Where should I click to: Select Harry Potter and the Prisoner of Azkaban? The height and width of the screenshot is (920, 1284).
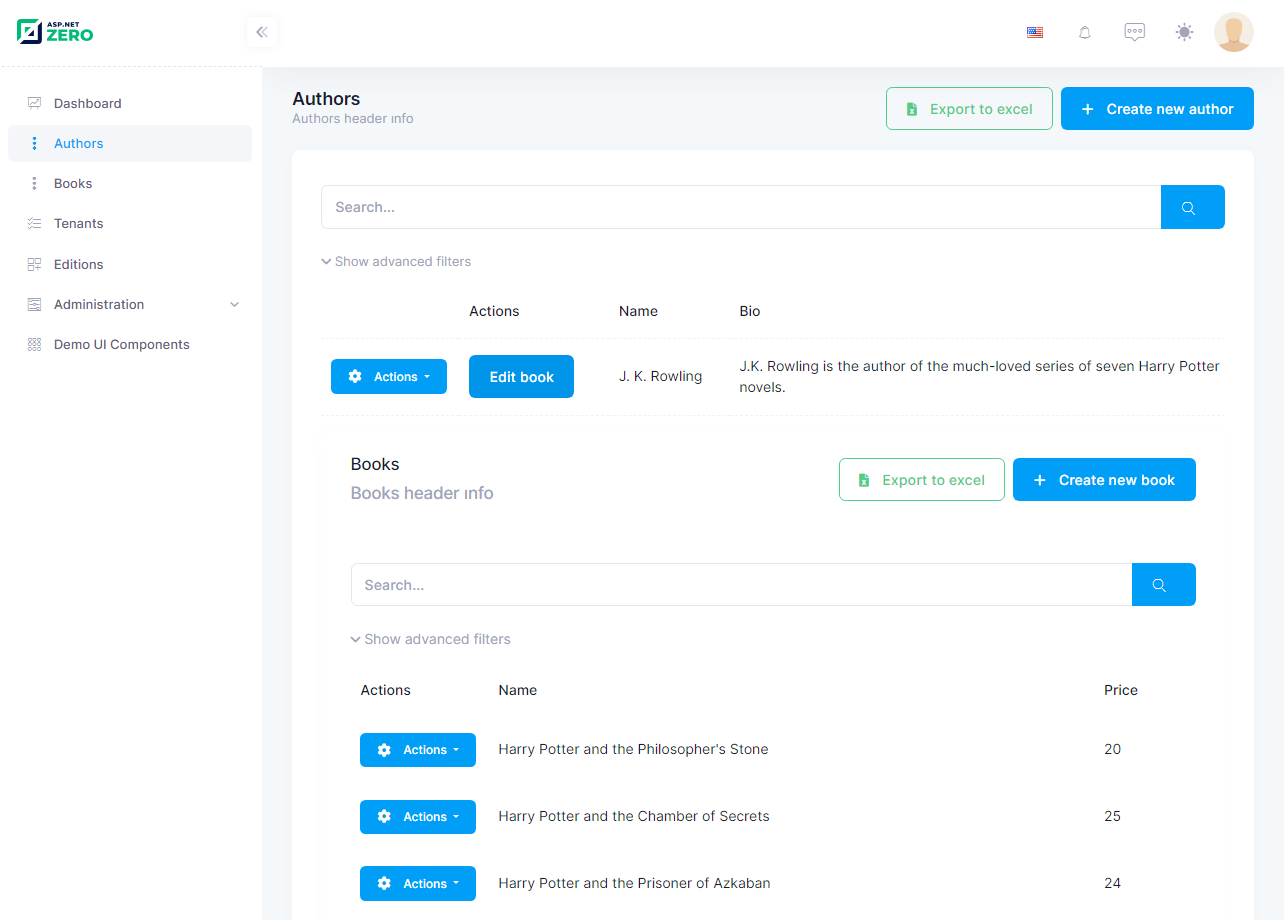[x=634, y=883]
